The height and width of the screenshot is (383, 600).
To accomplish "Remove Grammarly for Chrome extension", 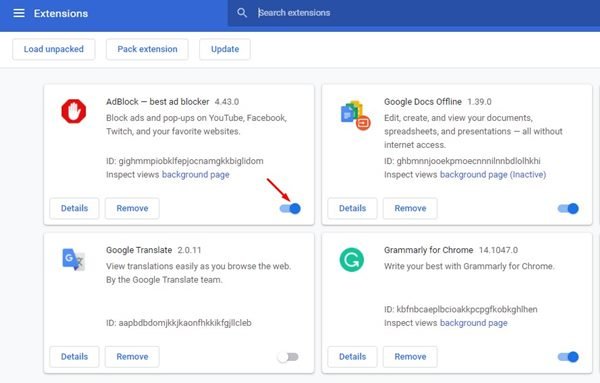I will click(x=410, y=357).
